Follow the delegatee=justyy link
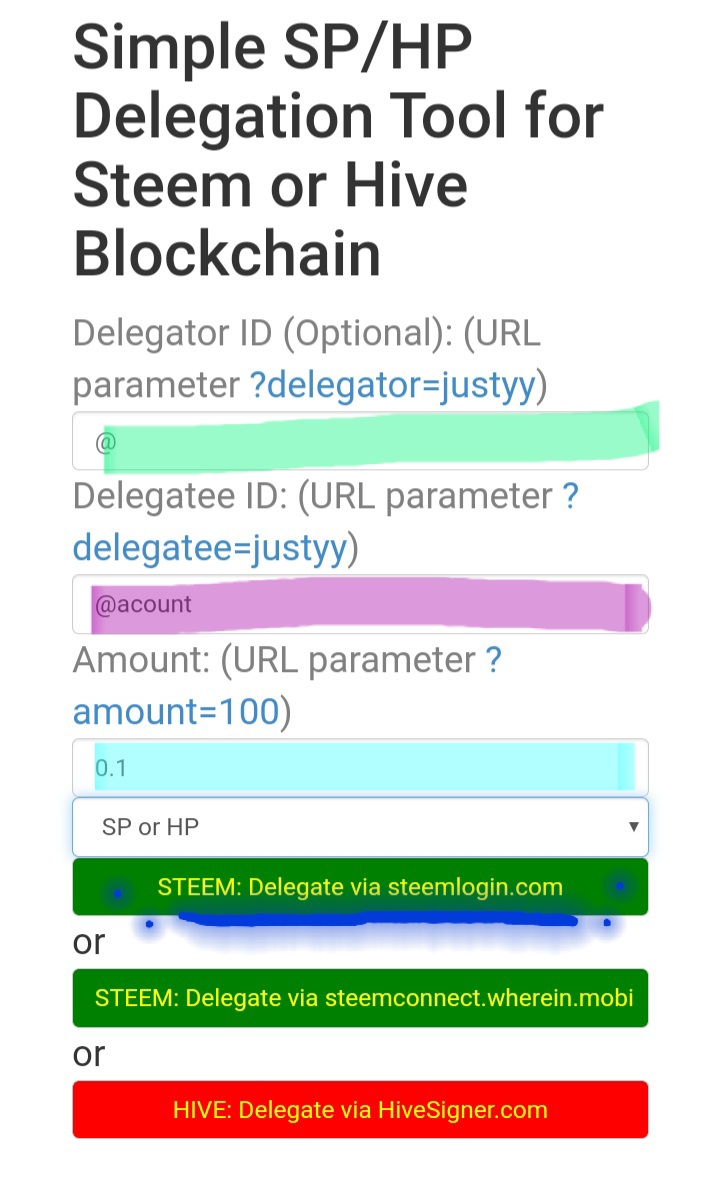Screen dimensions: 720x1196 click(210, 548)
